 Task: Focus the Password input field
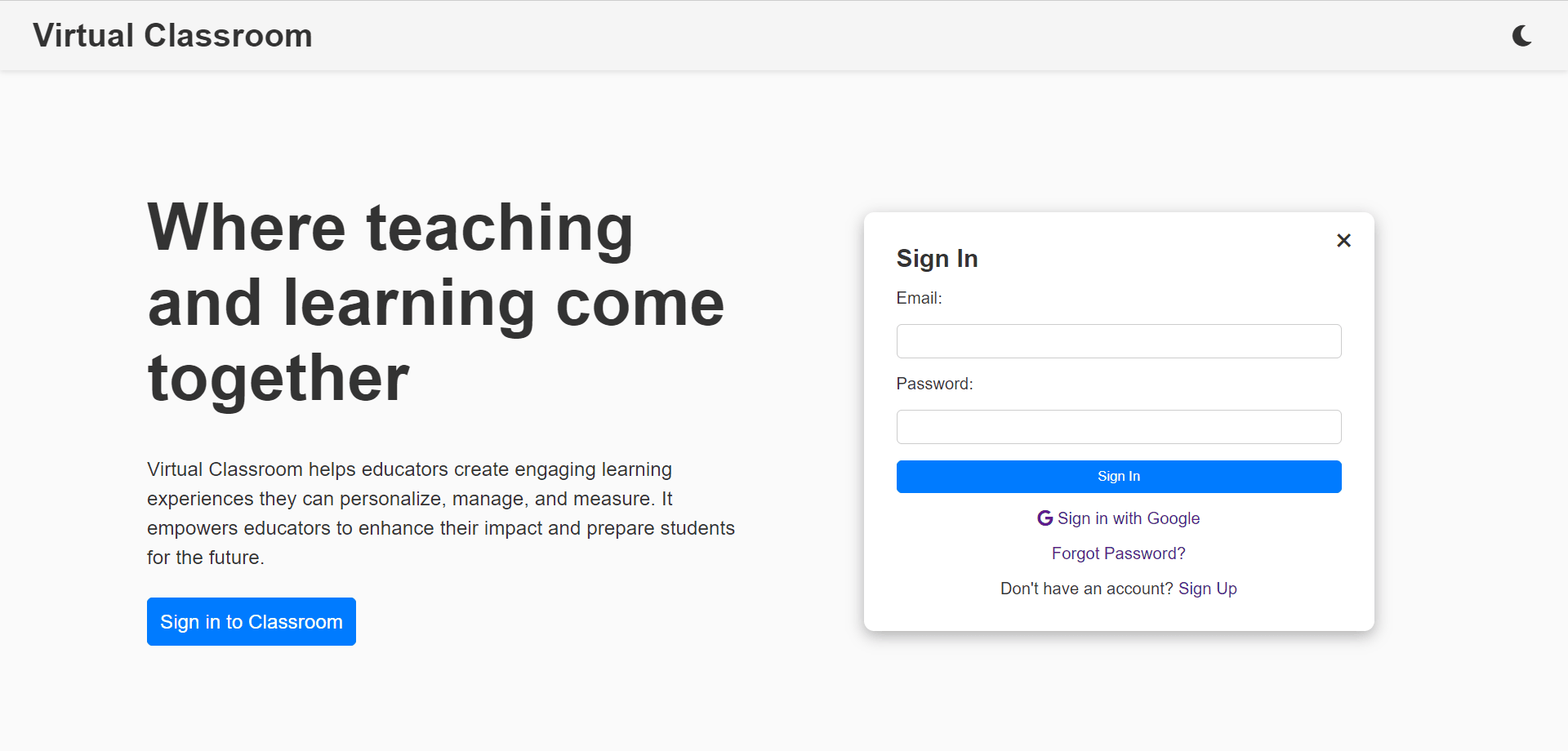[1118, 426]
